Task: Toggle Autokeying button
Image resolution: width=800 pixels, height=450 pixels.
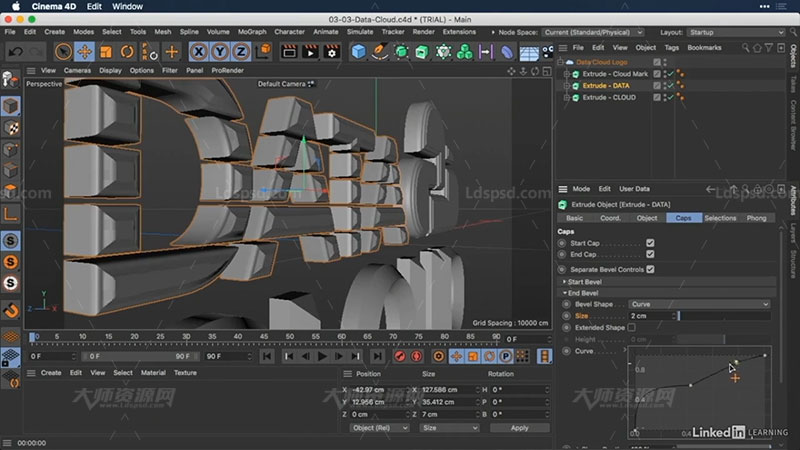Action: pos(417,356)
